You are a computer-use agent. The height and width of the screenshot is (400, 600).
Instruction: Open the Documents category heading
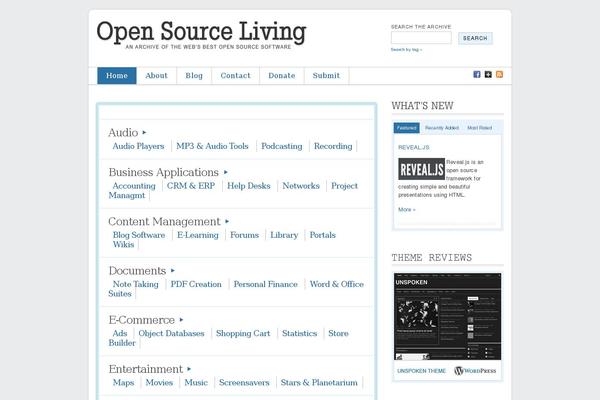(137, 271)
